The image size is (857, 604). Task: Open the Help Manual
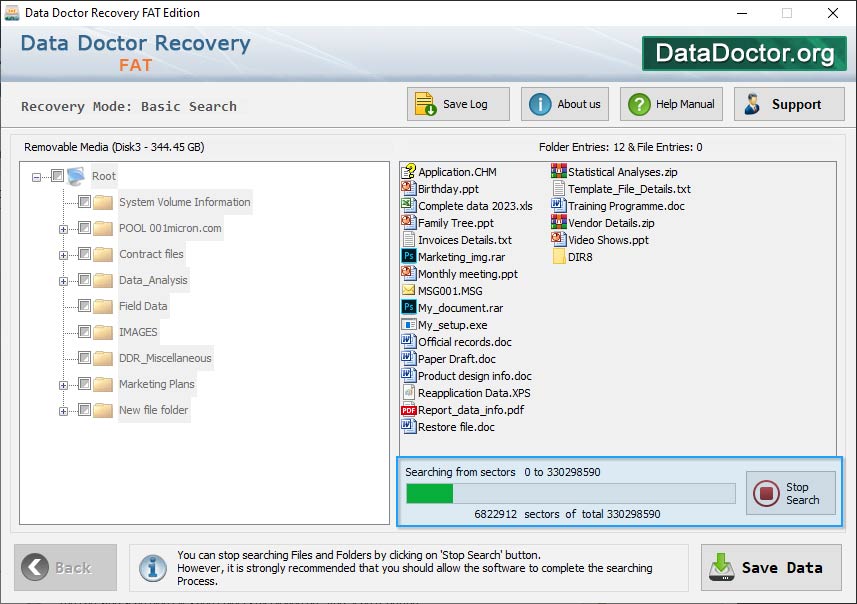tap(671, 104)
